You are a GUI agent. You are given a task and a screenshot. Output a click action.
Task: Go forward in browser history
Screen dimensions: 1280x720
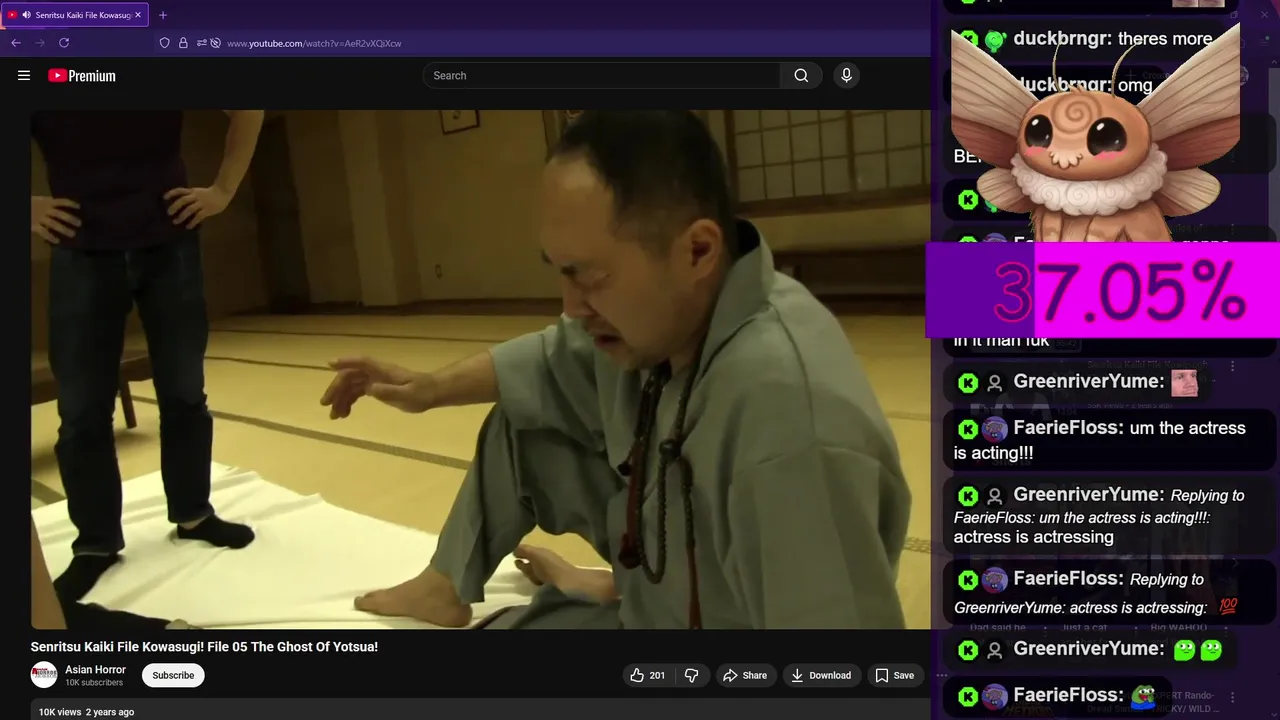(40, 43)
